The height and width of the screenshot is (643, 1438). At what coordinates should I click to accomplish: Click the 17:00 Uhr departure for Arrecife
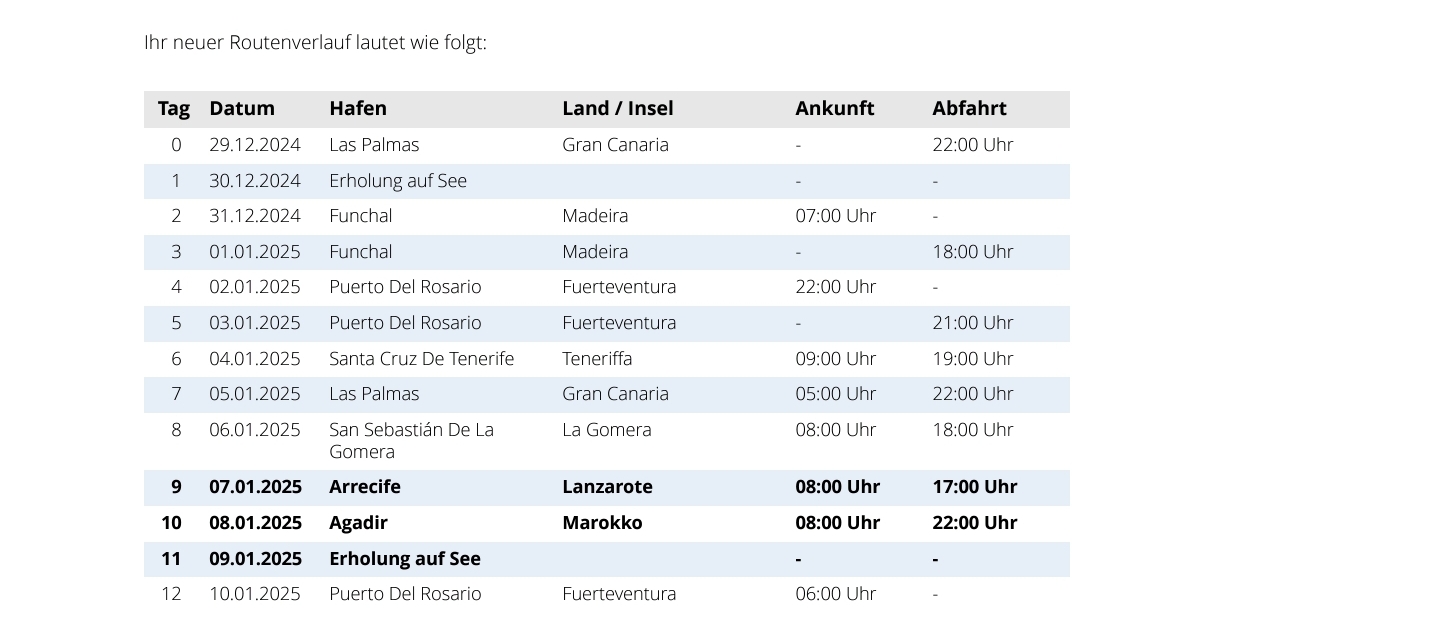click(975, 487)
